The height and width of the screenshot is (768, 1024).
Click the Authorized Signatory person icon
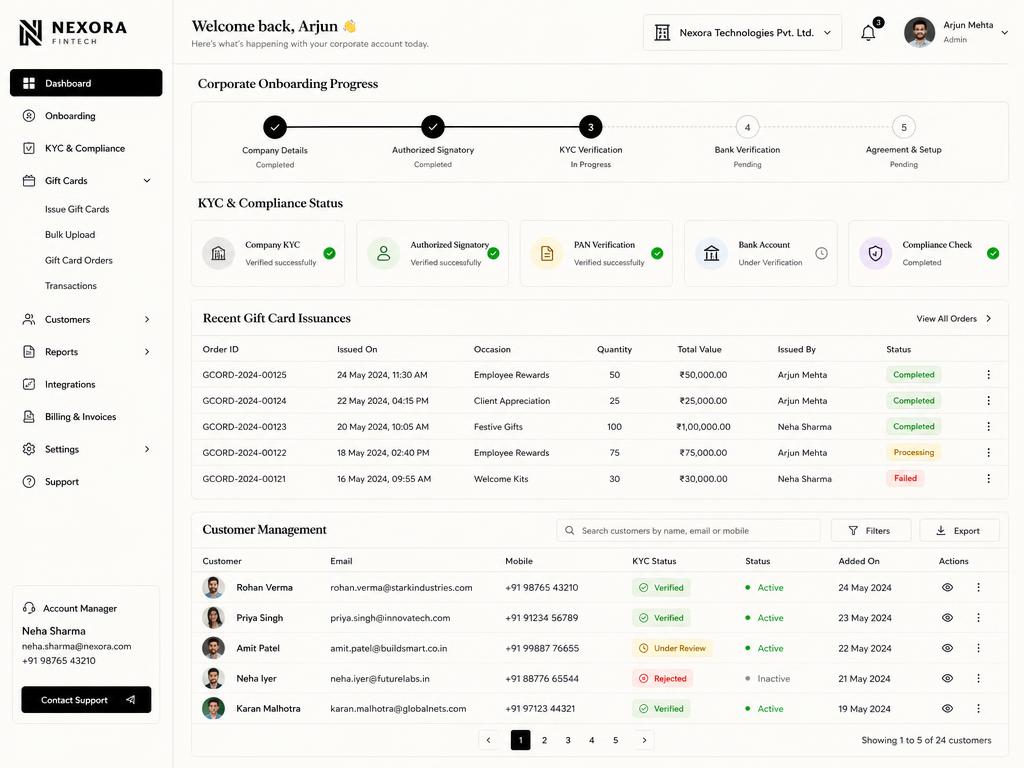coord(383,253)
